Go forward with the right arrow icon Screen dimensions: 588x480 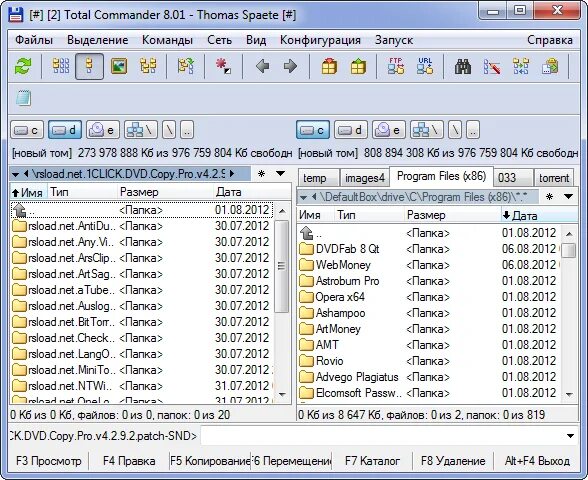click(x=290, y=66)
